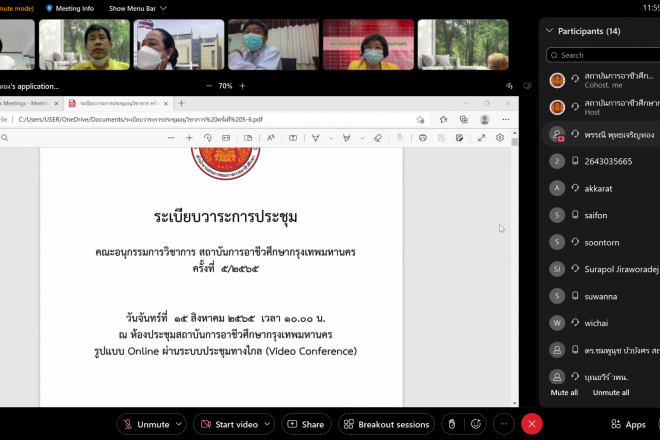Click the full screen expand icon

[x=482, y=138]
